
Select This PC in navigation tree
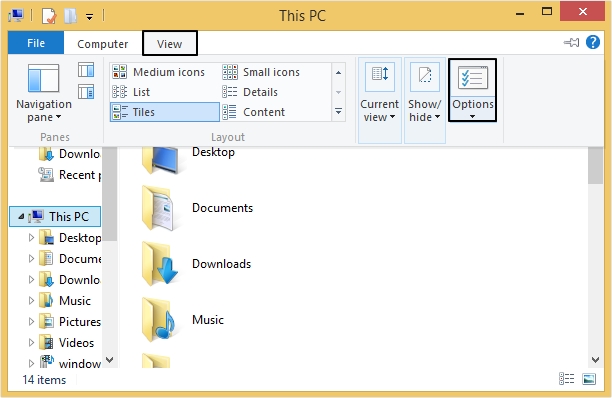click(55, 217)
